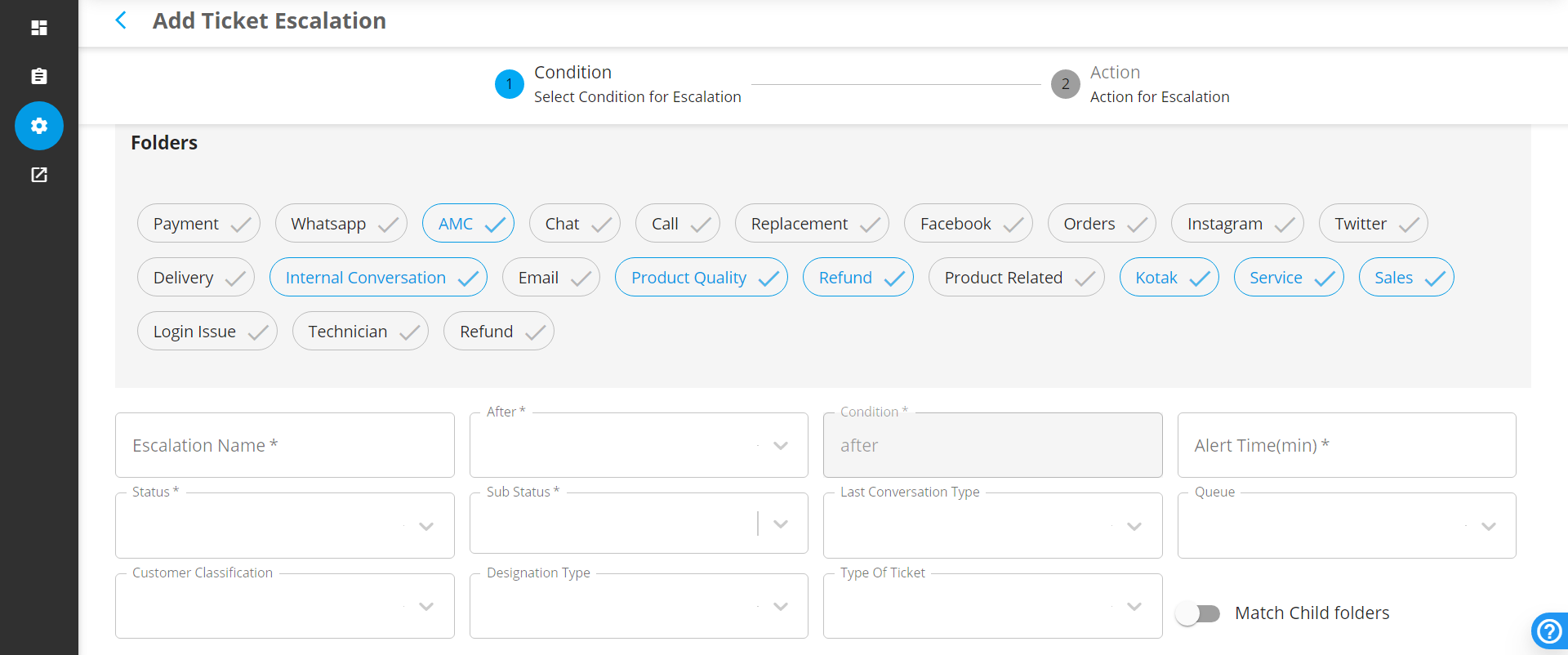The width and height of the screenshot is (1568, 655).
Task: Expand the After dropdown
Action: coord(639,445)
